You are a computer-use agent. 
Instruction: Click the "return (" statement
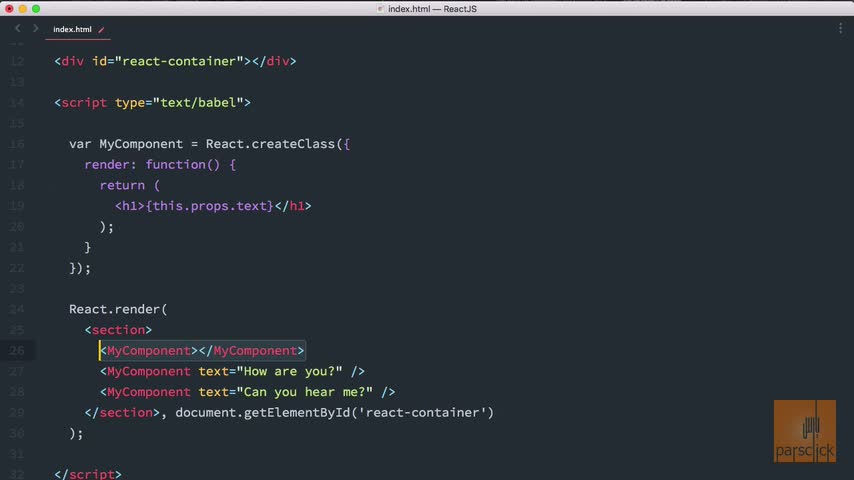130,185
